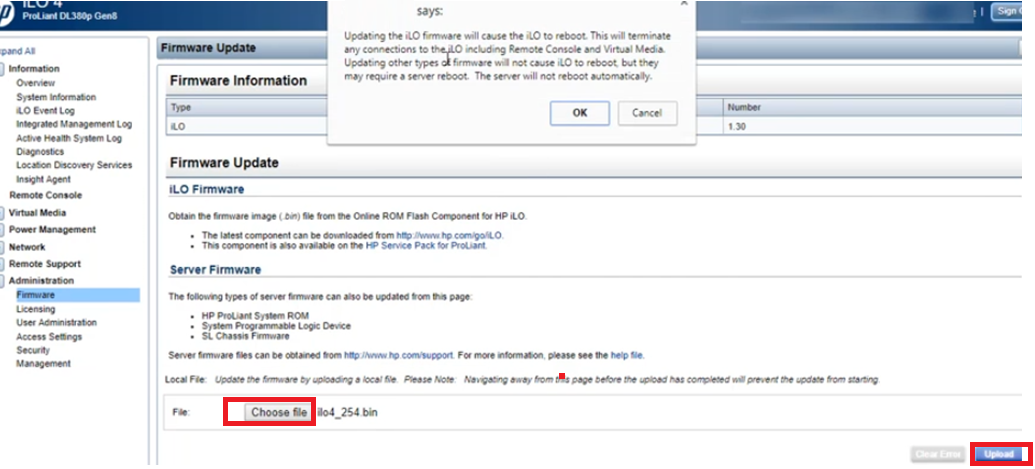Click the selected file name ilo4_254.bin

click(347, 413)
